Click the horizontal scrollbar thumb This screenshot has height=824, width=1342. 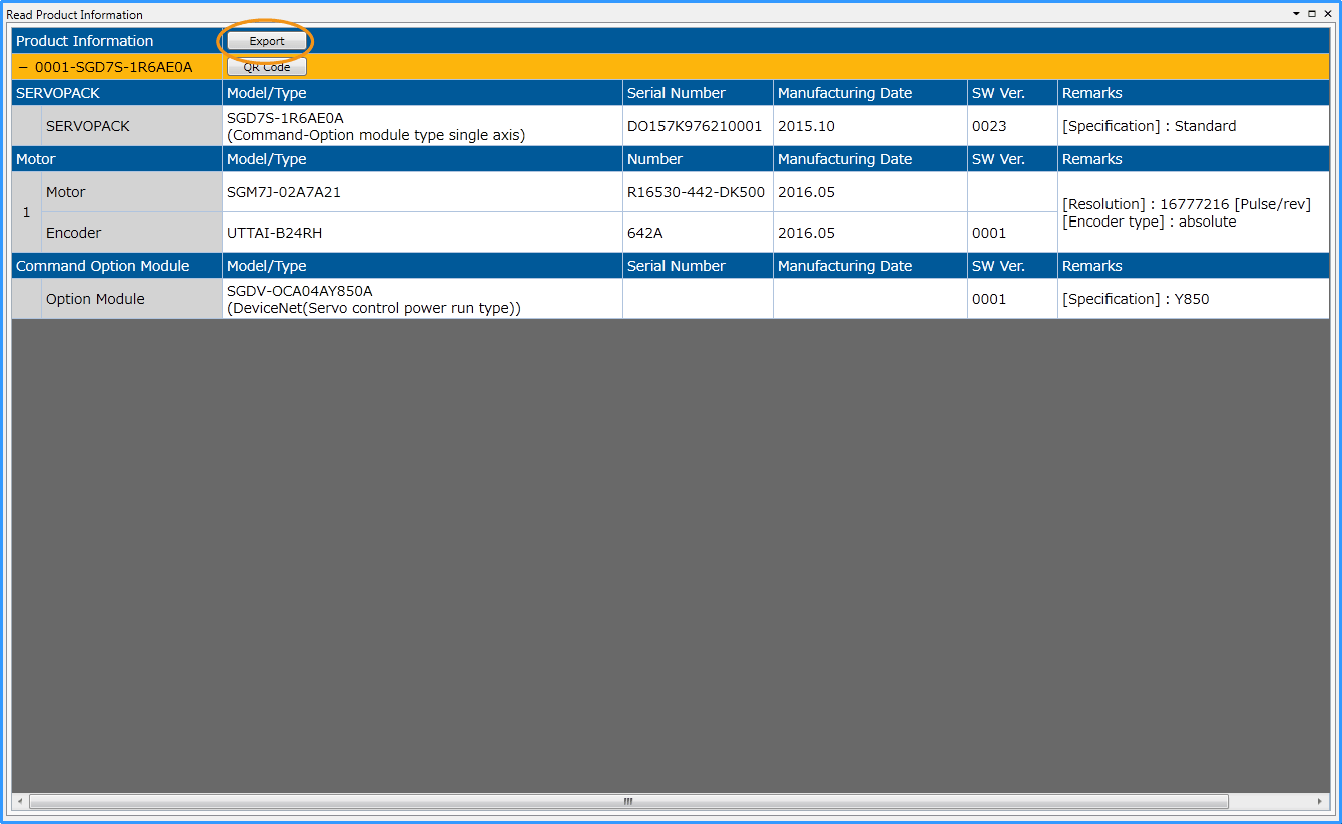628,801
